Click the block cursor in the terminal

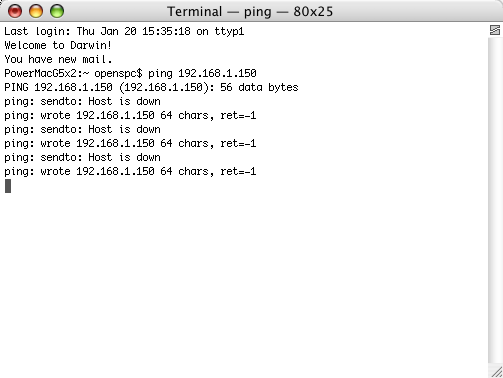click(8, 186)
